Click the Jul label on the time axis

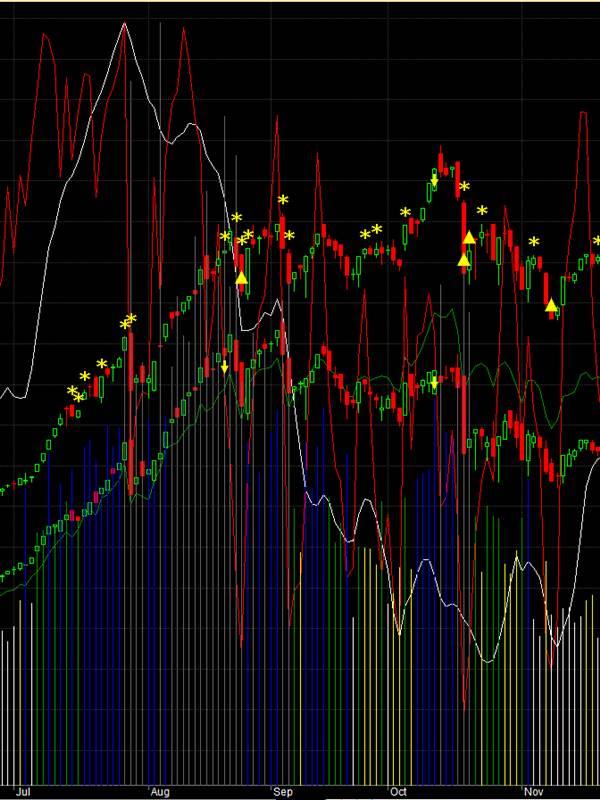point(23,792)
